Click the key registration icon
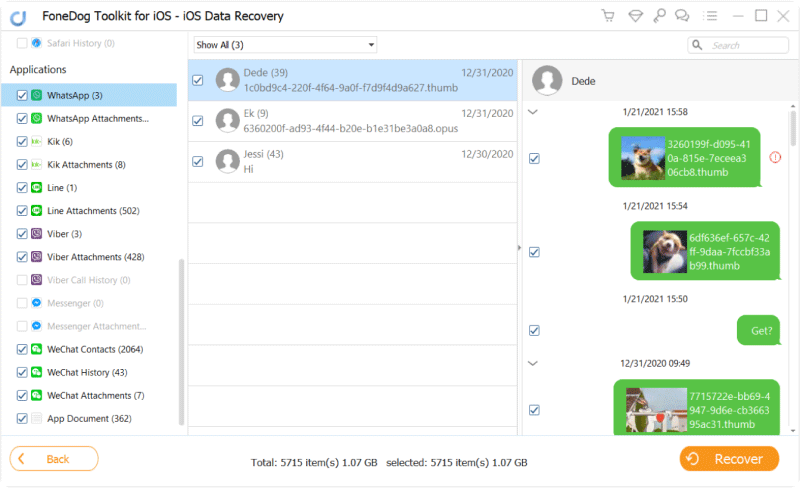 pyautogui.click(x=657, y=16)
